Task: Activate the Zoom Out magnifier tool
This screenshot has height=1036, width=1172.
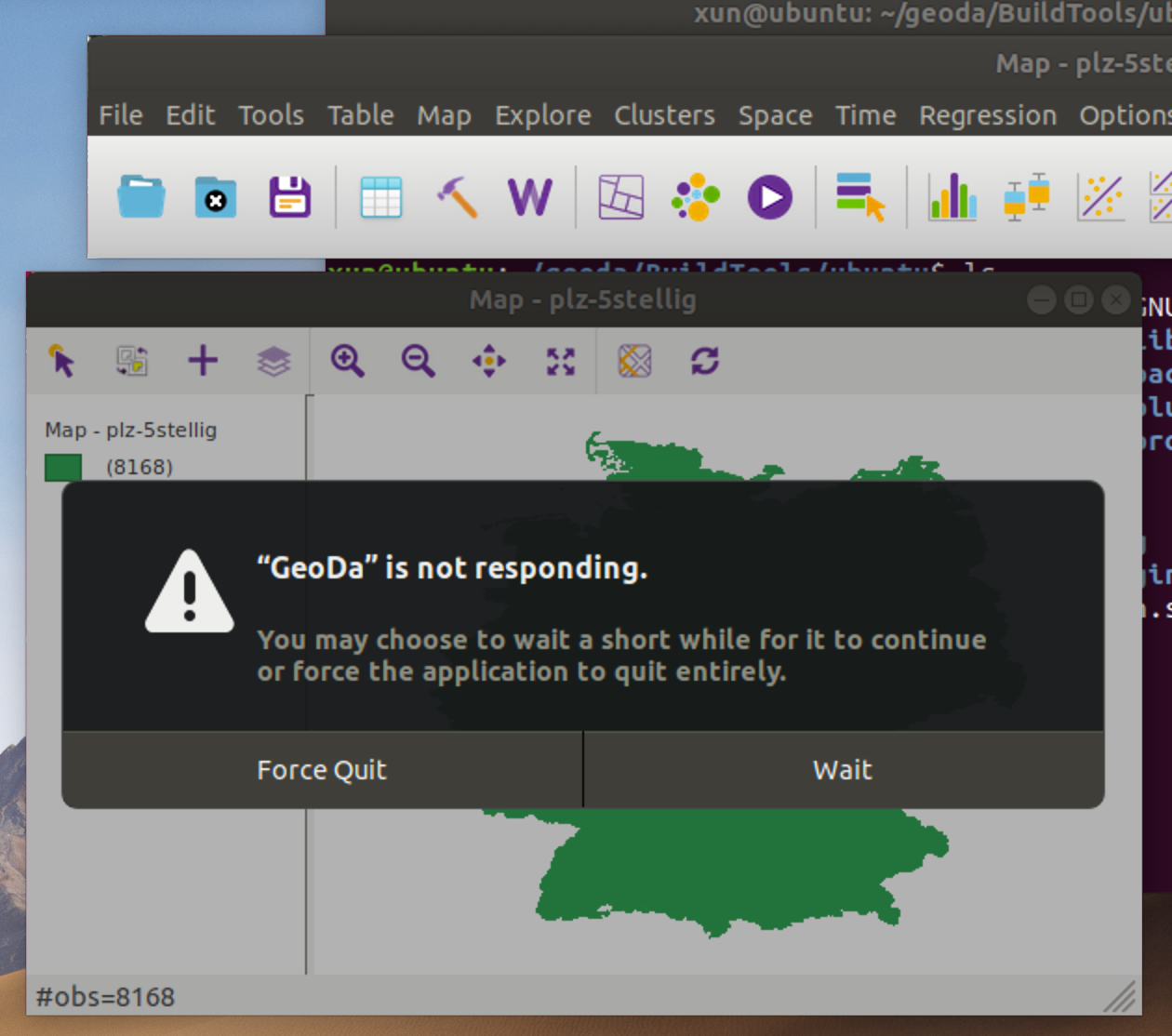Action: (418, 362)
